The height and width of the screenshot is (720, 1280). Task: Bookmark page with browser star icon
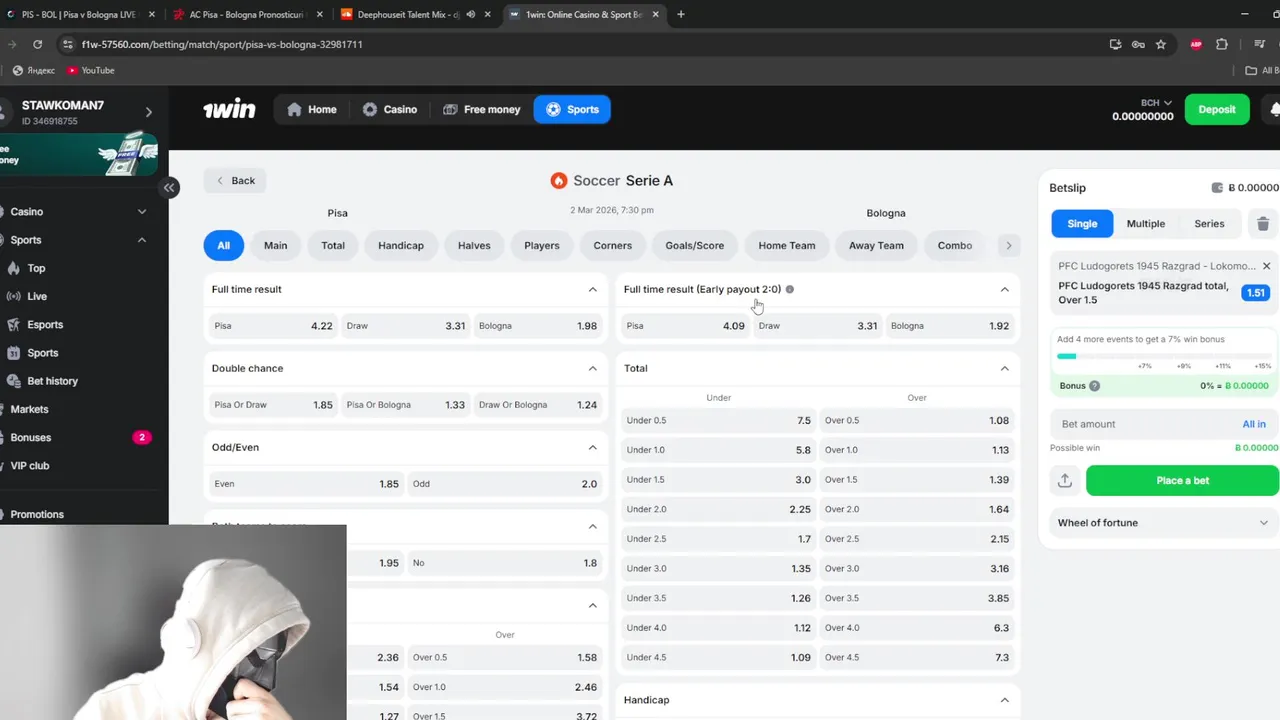(1161, 44)
